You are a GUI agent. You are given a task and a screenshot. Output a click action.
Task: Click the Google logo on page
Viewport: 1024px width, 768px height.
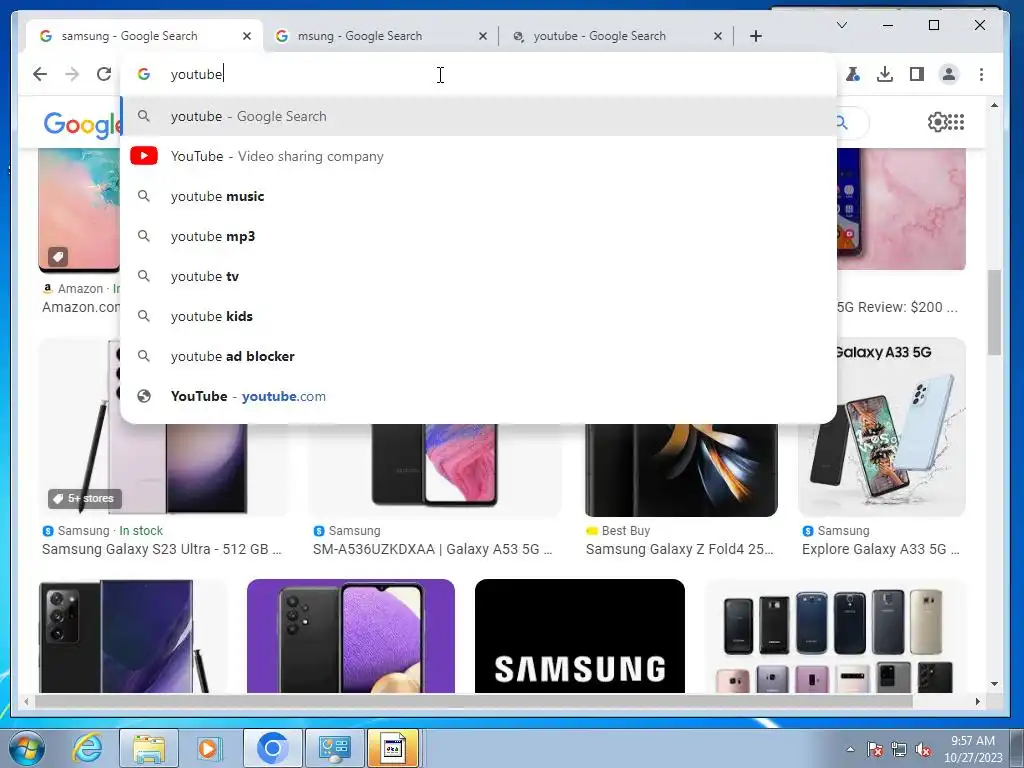[82, 124]
